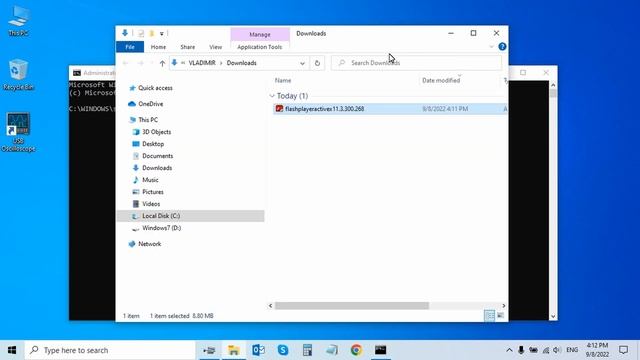The height and width of the screenshot is (360, 640).
Task: Select Network in navigation pane
Action: (x=149, y=244)
